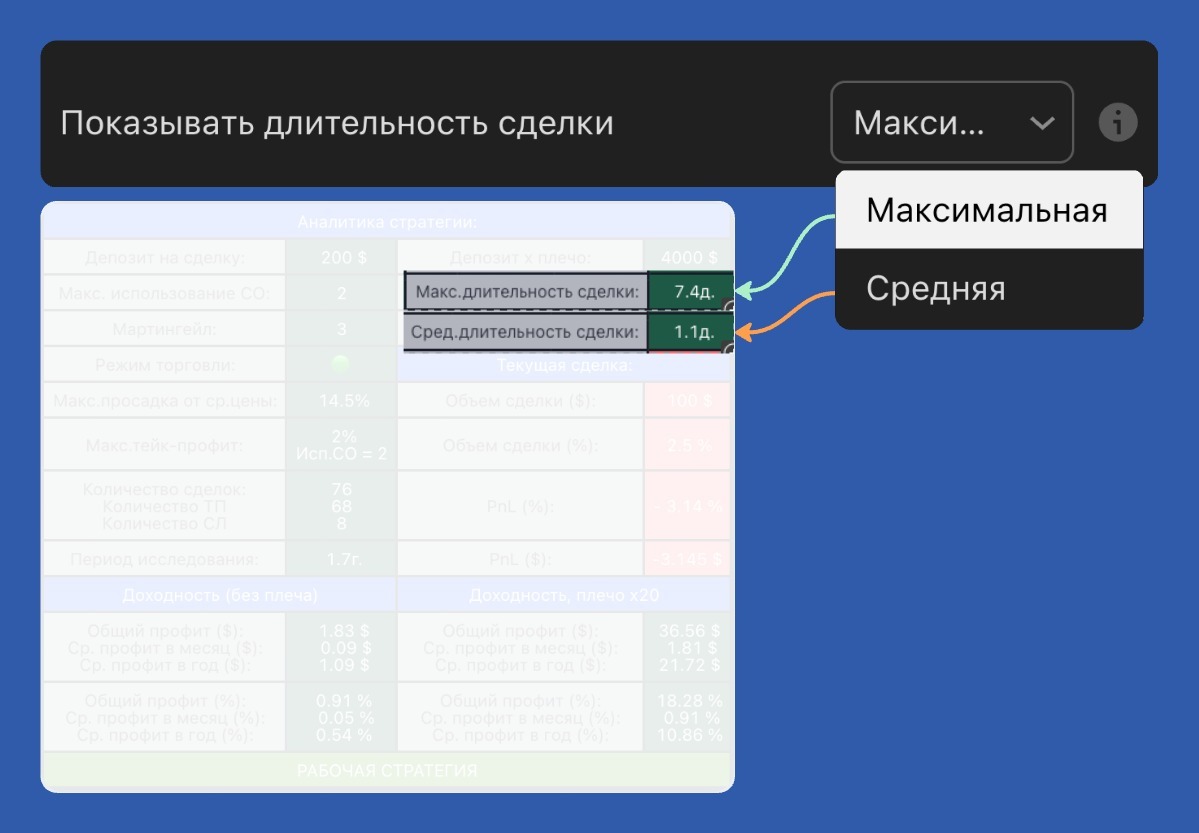Click the "РАБОЧАЯ СТРАТЕГИЯ" banner

point(389,770)
